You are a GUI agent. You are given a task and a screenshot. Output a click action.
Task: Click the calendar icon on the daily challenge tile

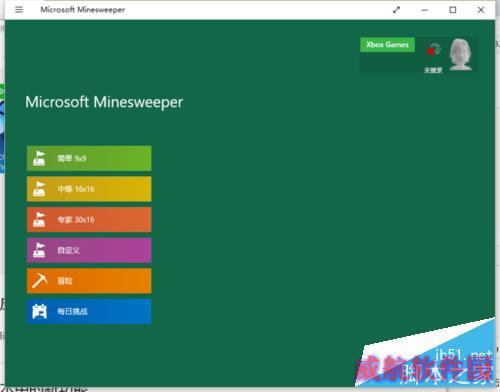click(x=39, y=312)
